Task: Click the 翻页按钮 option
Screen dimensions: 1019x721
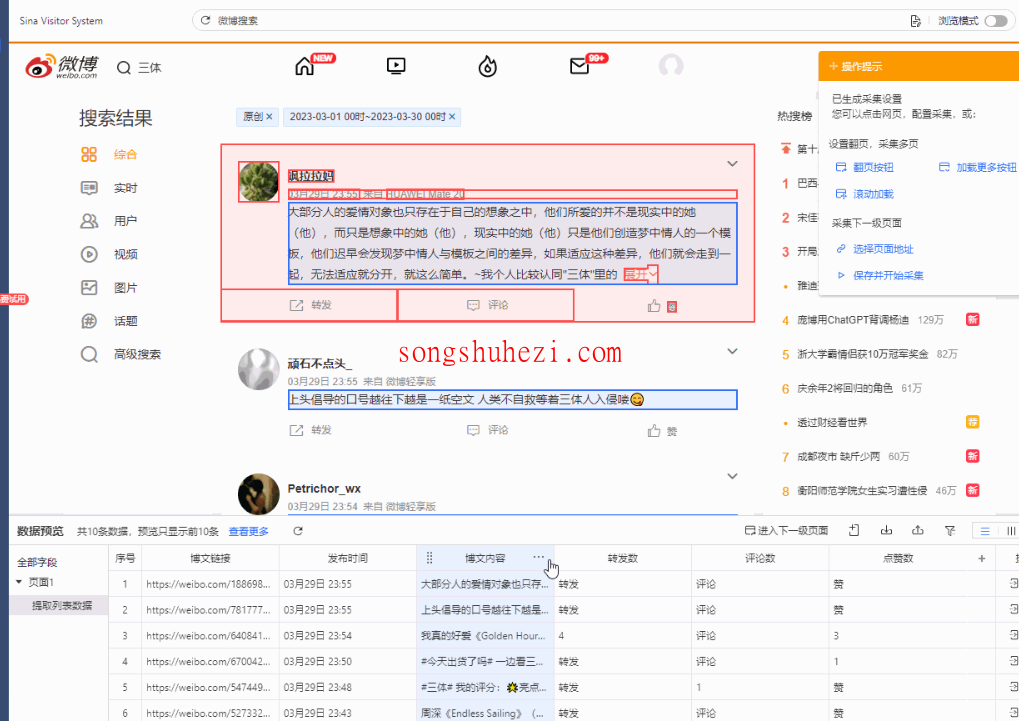Action: (x=864, y=168)
